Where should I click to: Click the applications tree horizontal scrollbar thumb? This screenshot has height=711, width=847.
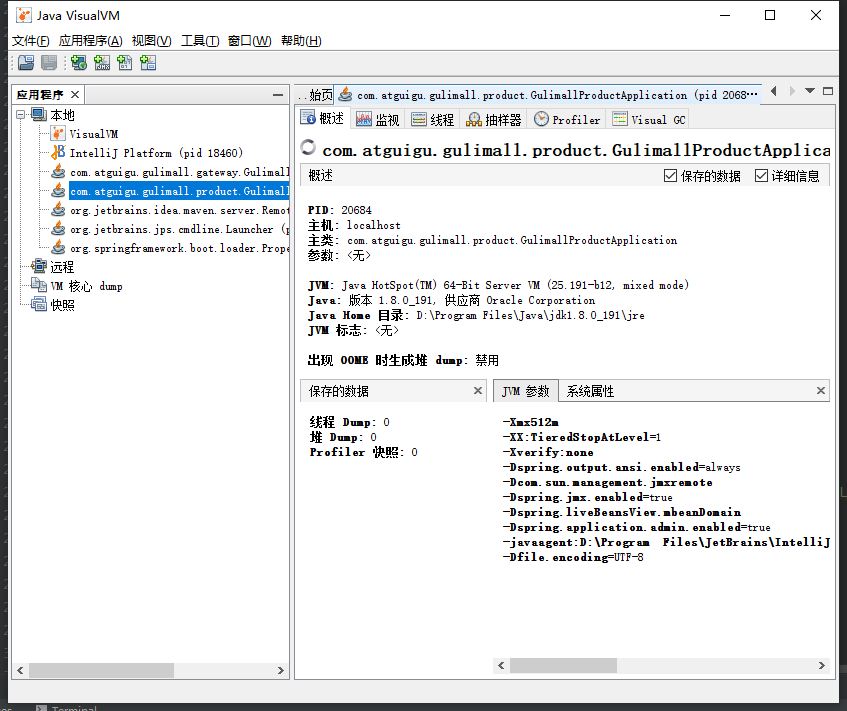coord(101,670)
